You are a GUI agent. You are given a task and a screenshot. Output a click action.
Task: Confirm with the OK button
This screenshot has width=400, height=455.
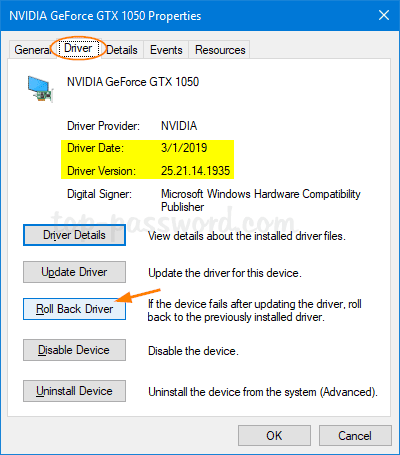coord(274,436)
